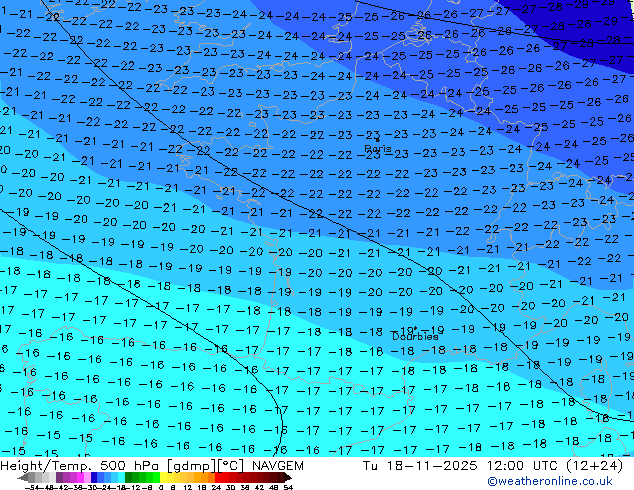Image resolution: width=634 pixels, height=490 pixels.
Task: Click the bright red swatch in the legend
Action: tap(218, 477)
